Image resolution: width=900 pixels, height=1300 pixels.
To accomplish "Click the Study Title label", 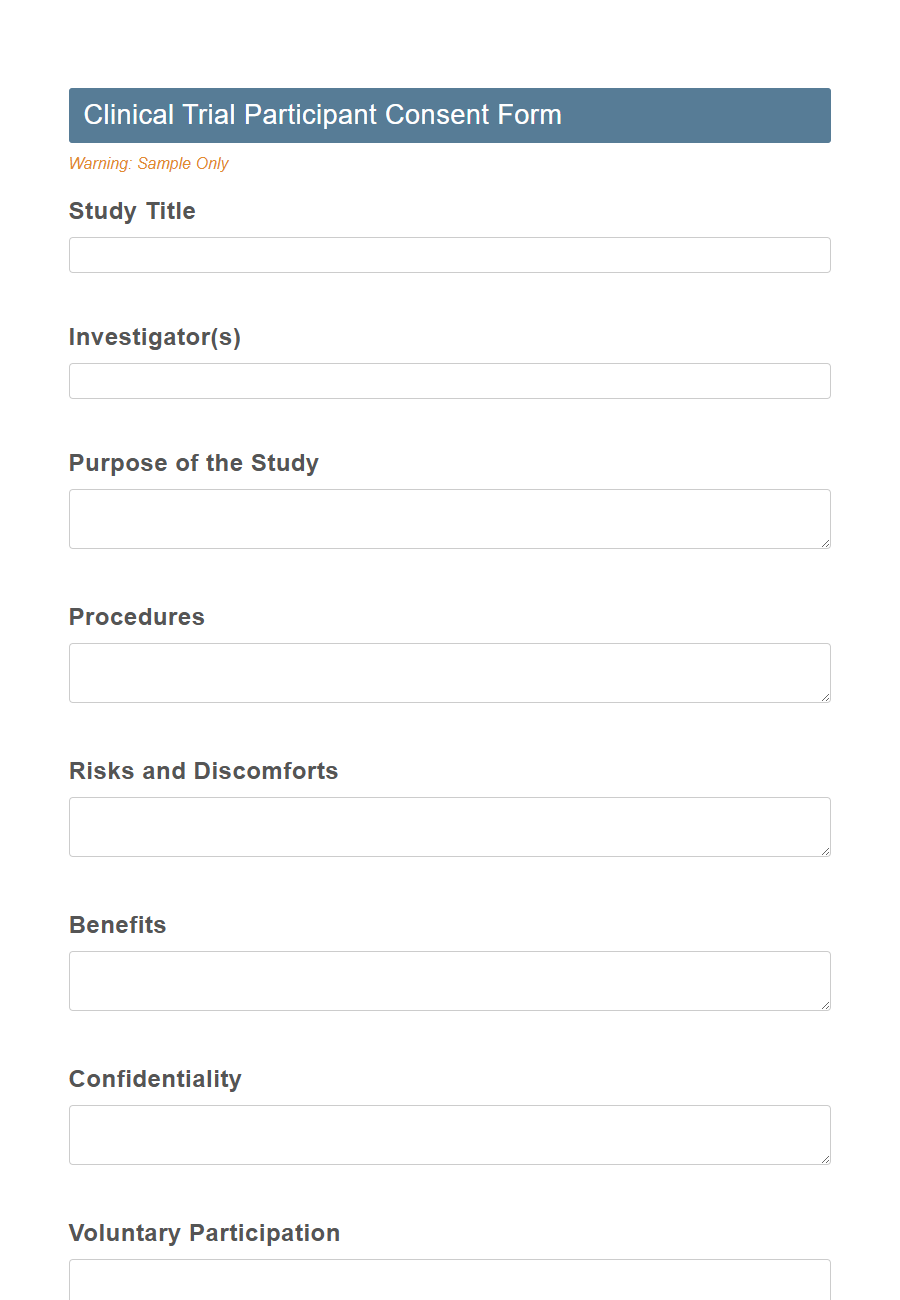I will (132, 211).
